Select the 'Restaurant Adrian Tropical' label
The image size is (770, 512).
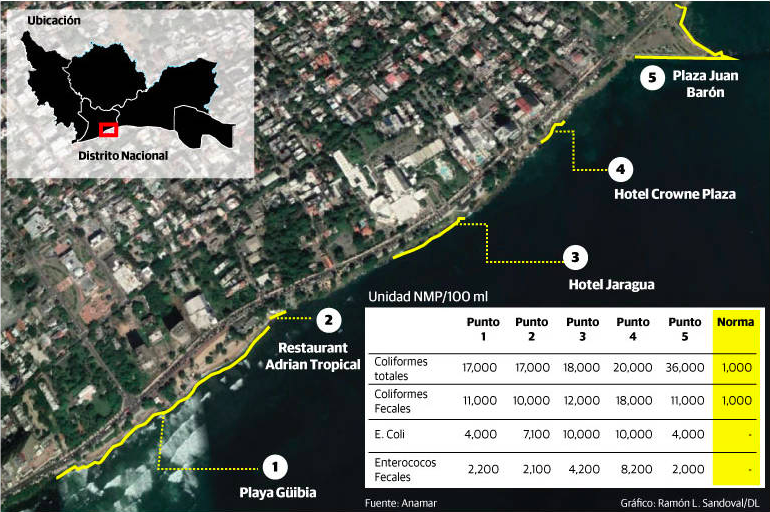[313, 356]
